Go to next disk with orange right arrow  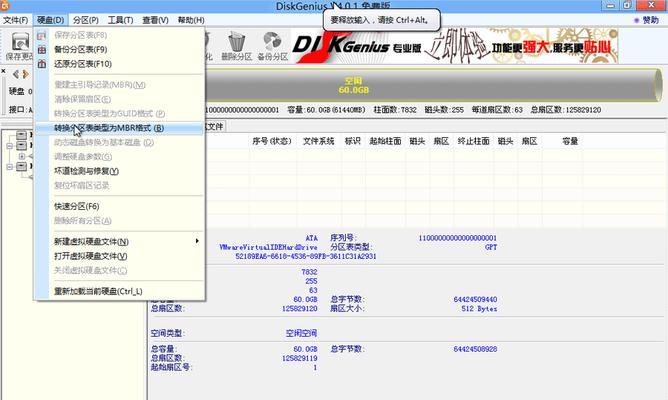pos(26,74)
